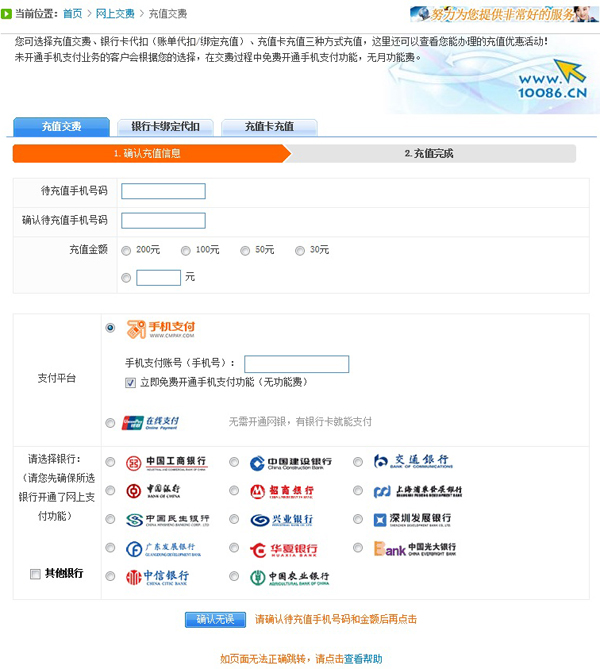The height and width of the screenshot is (669, 600).
Task: Click the 中国民生银行 logo
Action: click(167, 520)
